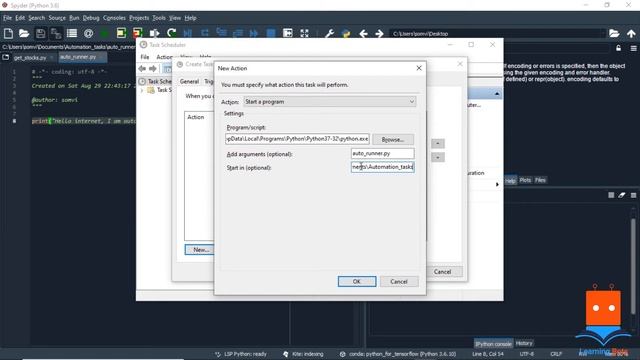Save the current file in Spyder toolbar
640x360 pixels.
click(x=40, y=33)
